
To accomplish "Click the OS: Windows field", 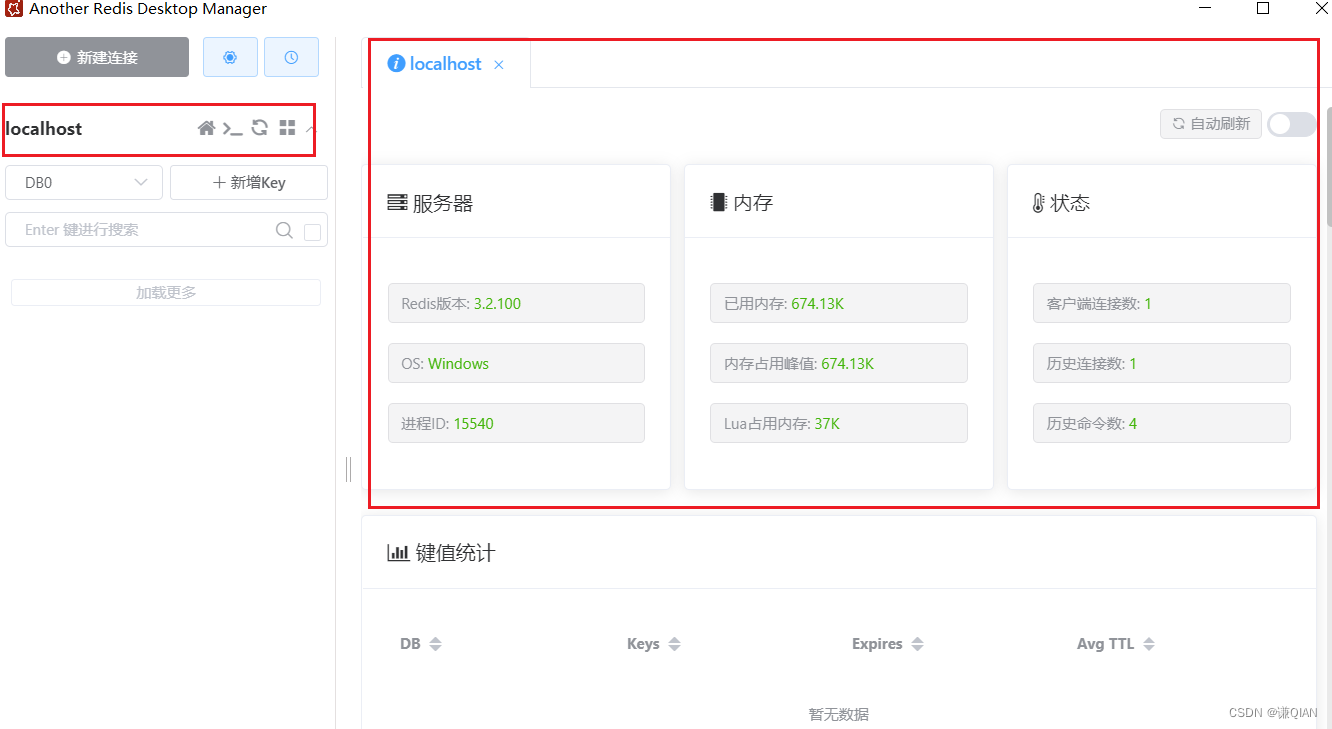I will [x=516, y=363].
